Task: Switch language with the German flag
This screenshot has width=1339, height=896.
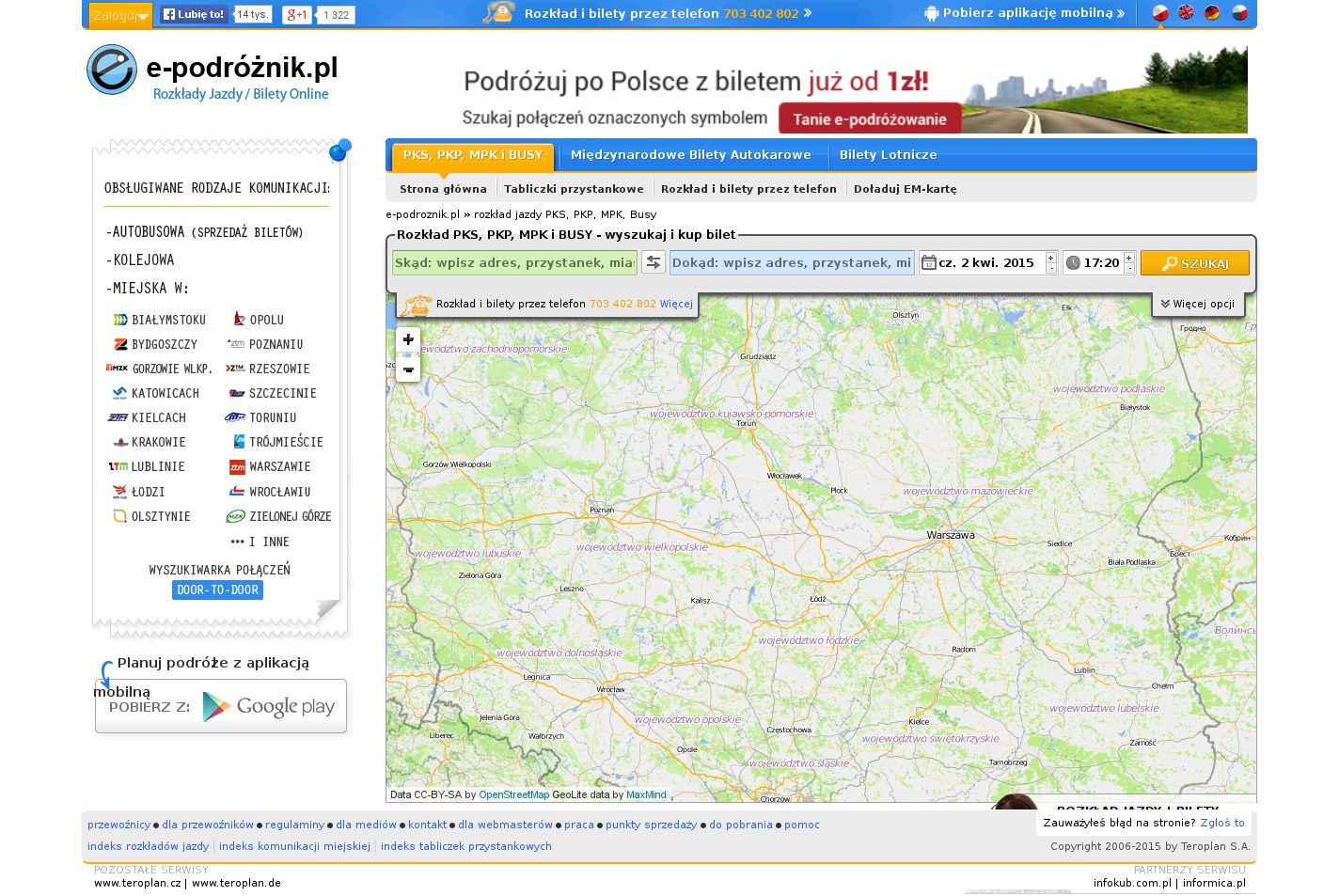Action: pyautogui.click(x=1212, y=13)
